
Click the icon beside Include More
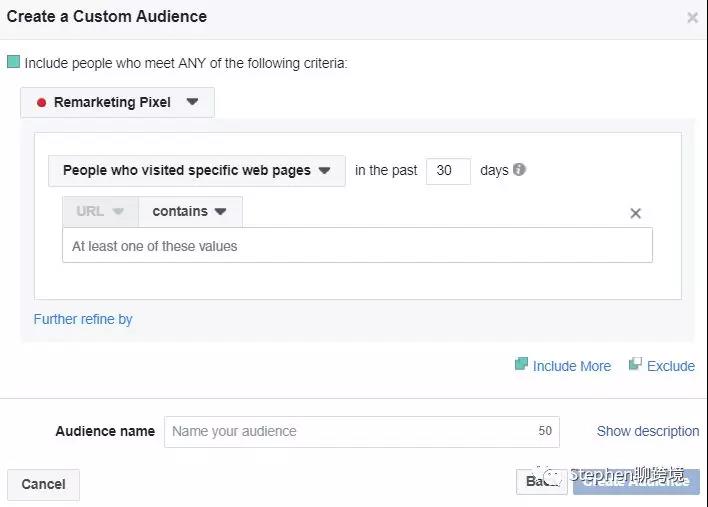pos(521,365)
